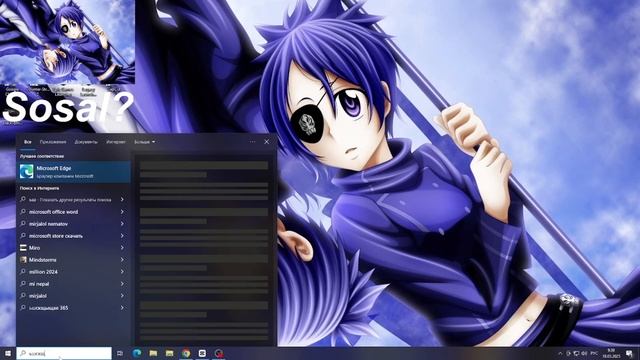Select the Интернет search tab
This screenshot has height=360, width=640.
[x=116, y=142]
